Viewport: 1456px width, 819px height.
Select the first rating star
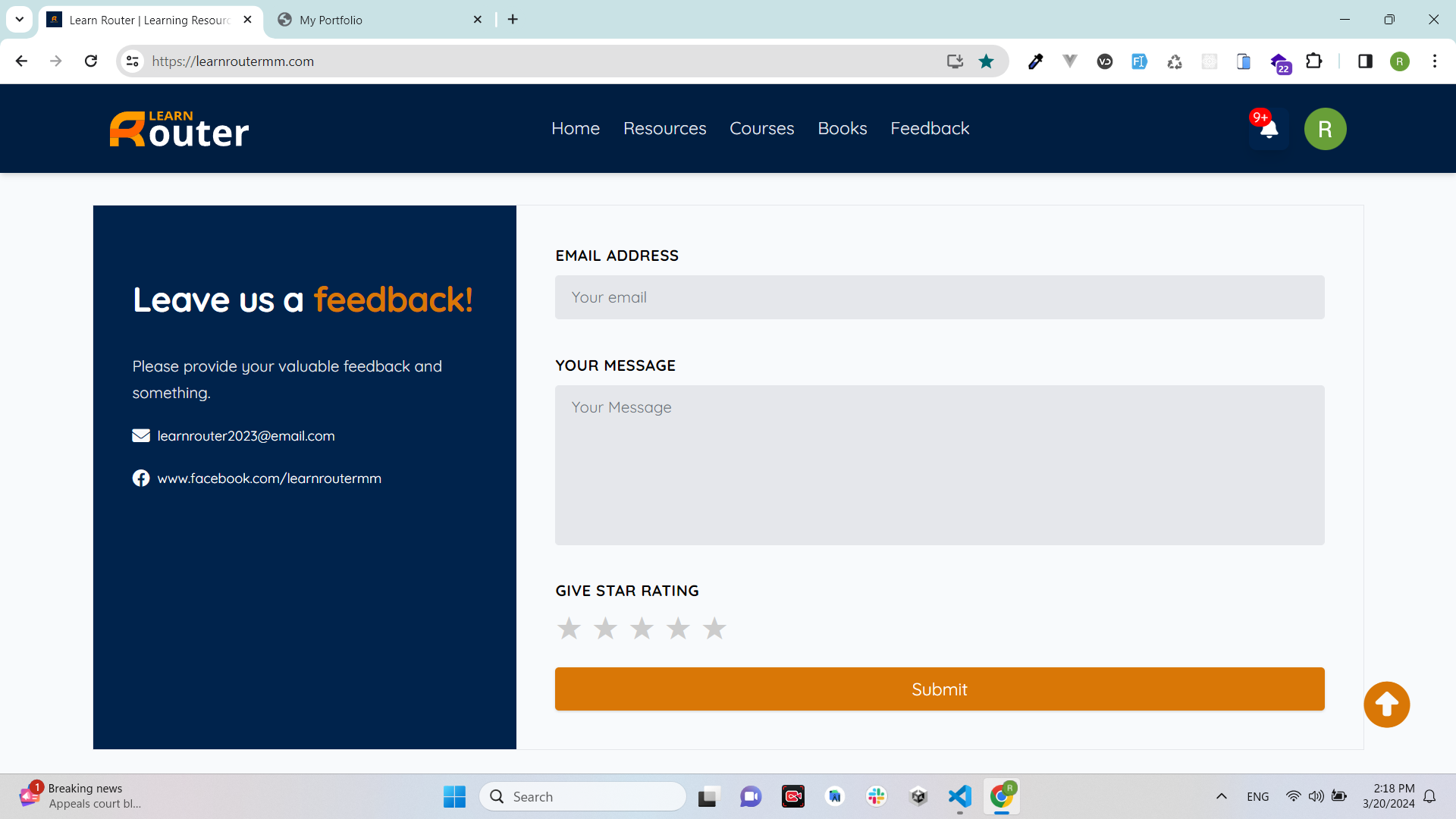click(569, 628)
